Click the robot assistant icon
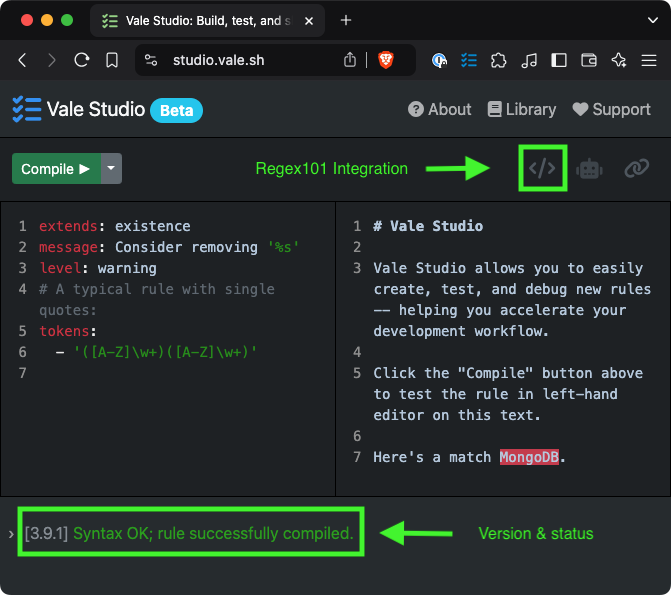Screen dimensions: 671x595 pyautogui.click(x=589, y=169)
